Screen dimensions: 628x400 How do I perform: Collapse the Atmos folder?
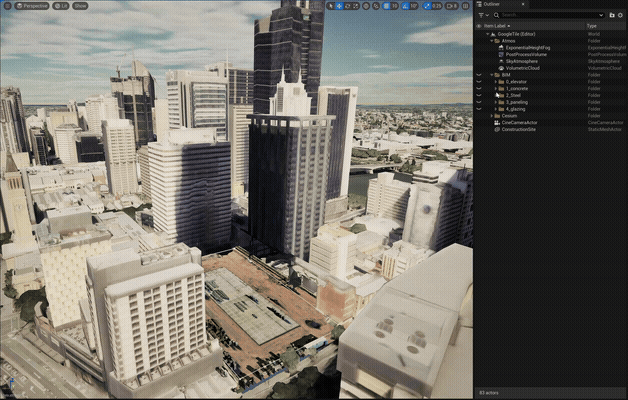492,41
